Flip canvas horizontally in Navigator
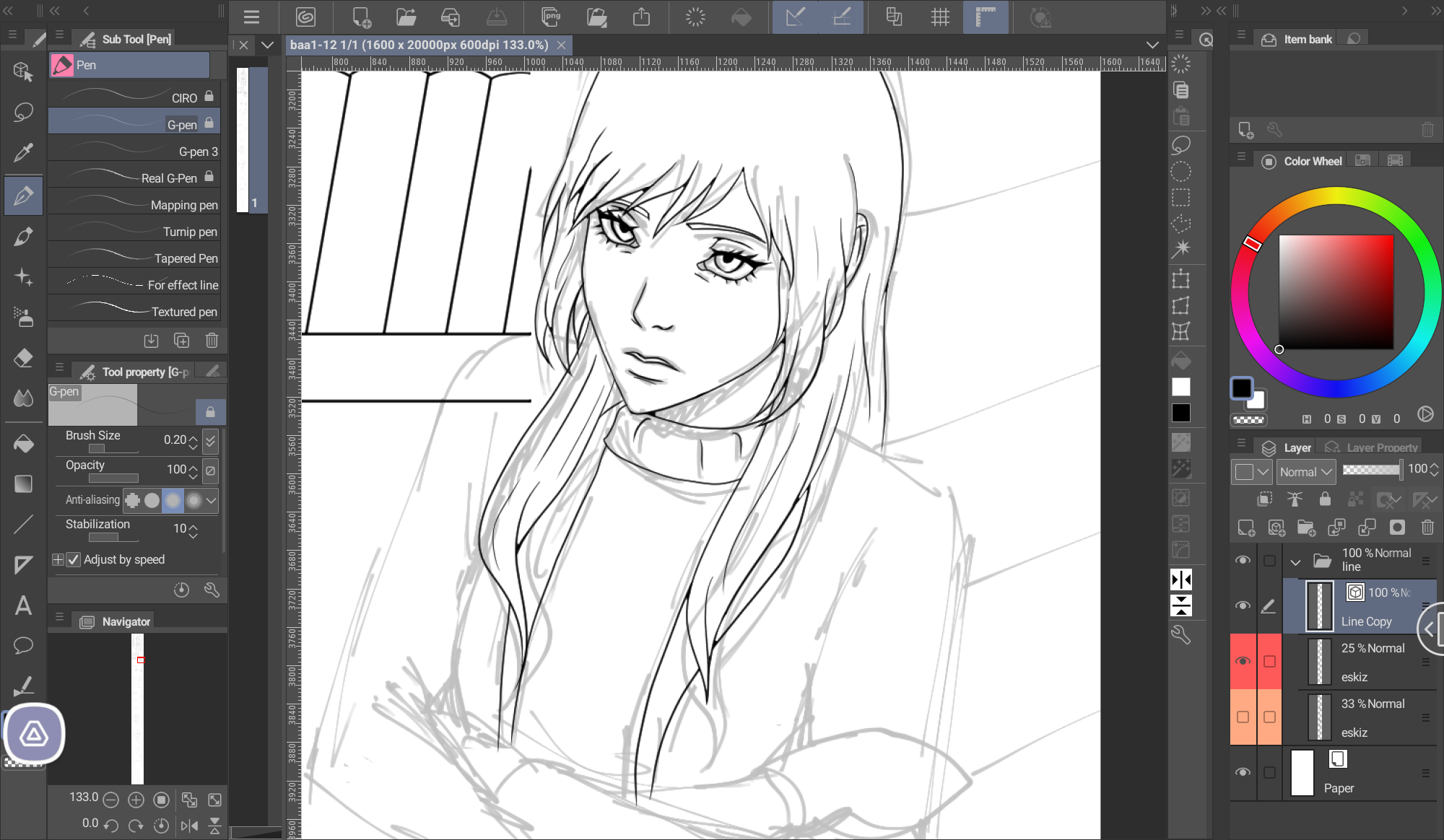This screenshot has width=1444, height=840. tap(189, 826)
